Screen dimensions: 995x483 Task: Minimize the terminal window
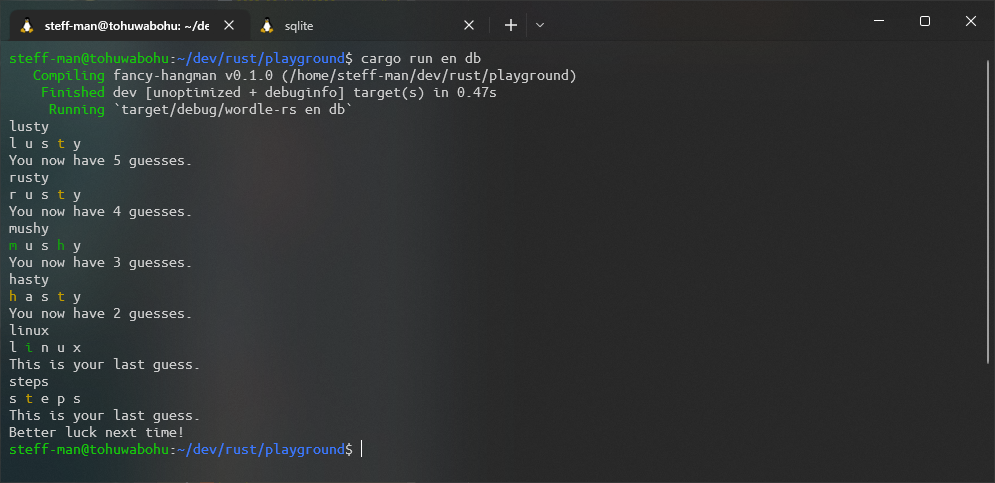(x=878, y=21)
